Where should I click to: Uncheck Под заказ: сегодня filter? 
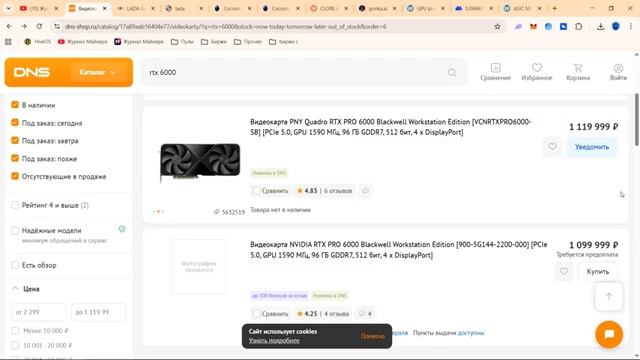tap(15, 122)
